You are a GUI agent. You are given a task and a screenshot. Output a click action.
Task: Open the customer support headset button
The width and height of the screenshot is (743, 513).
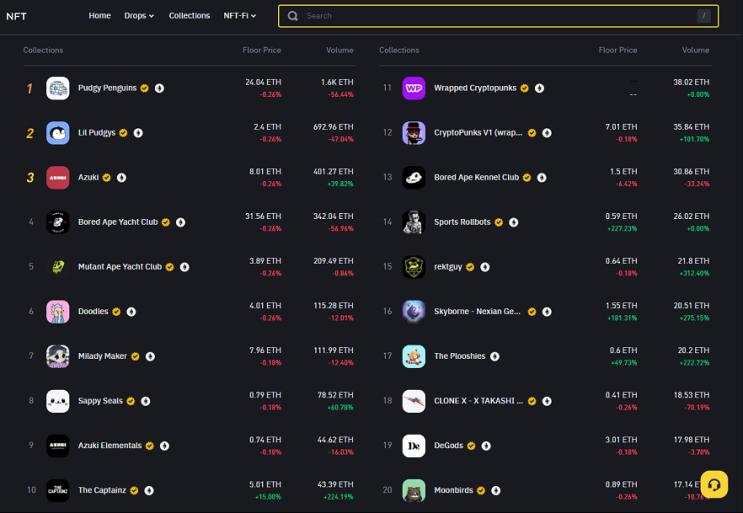coord(714,484)
